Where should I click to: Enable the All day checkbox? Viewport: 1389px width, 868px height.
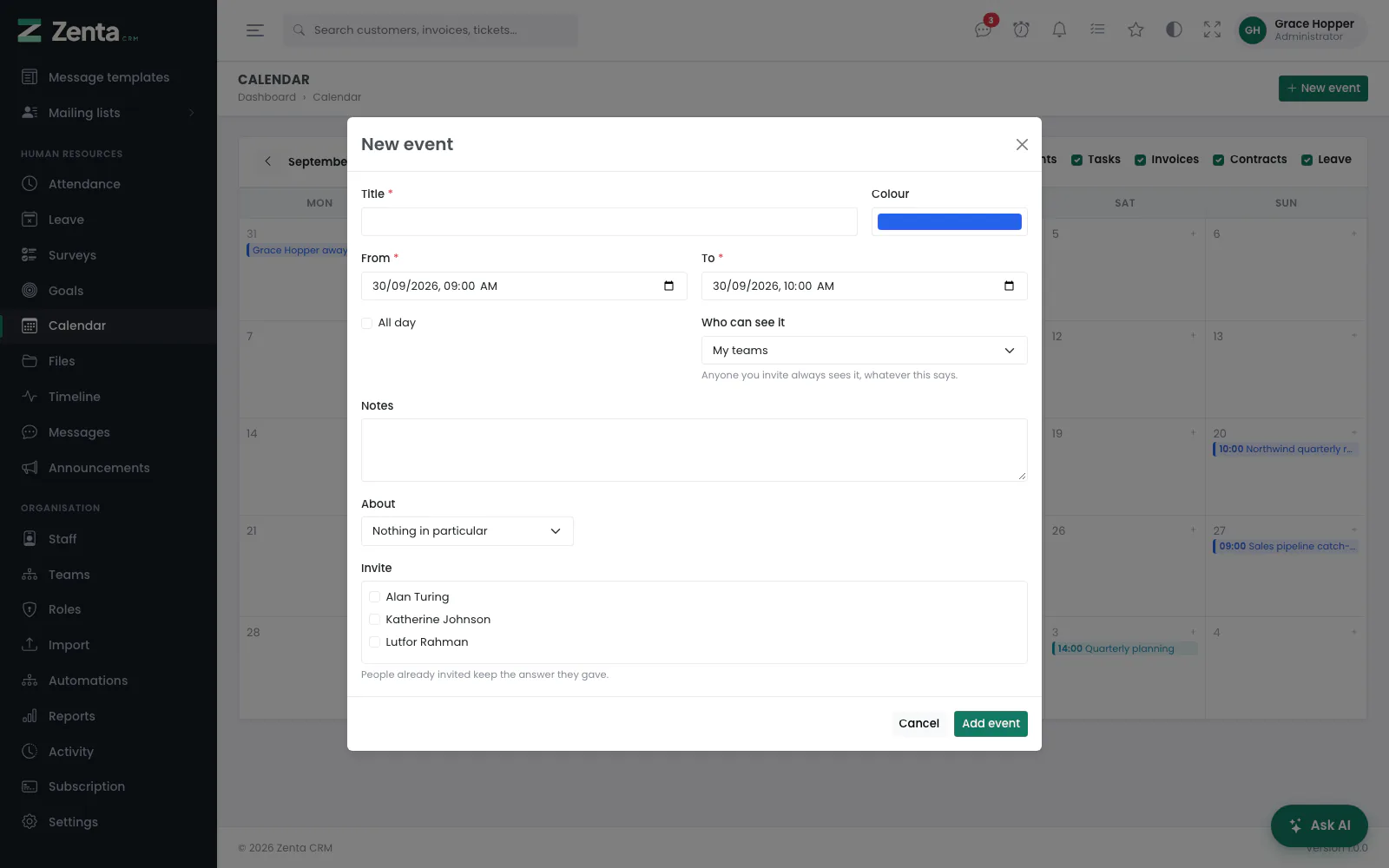tap(366, 323)
